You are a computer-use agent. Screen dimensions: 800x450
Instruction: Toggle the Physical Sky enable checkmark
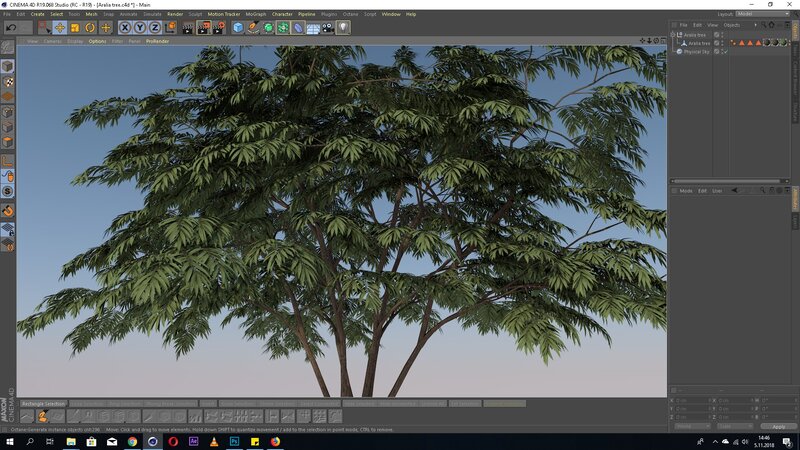[724, 51]
